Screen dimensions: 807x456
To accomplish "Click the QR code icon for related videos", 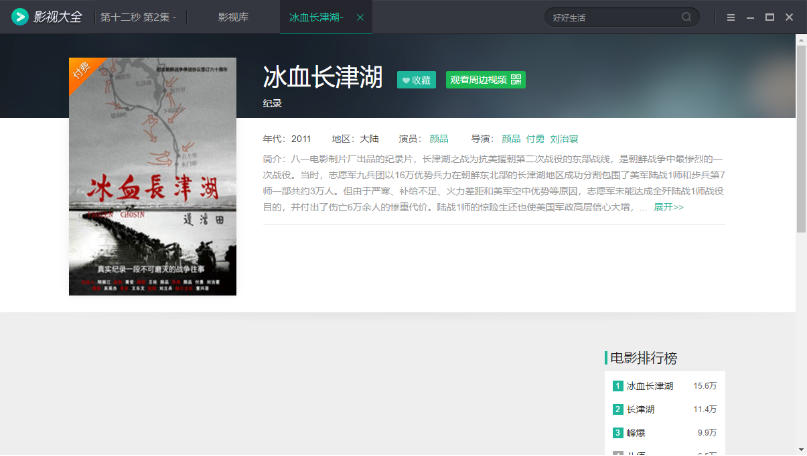I will point(517,80).
